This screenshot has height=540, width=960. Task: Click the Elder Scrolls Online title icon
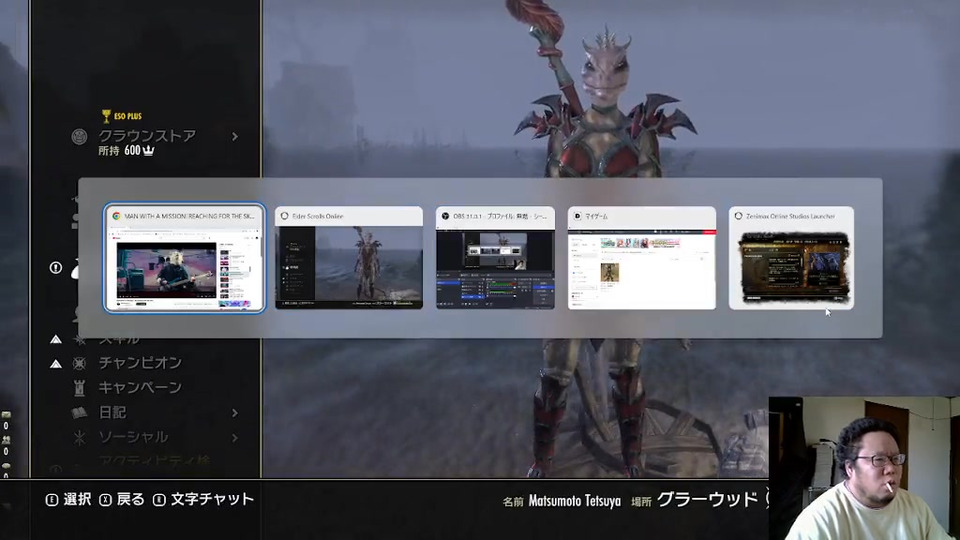[285, 216]
